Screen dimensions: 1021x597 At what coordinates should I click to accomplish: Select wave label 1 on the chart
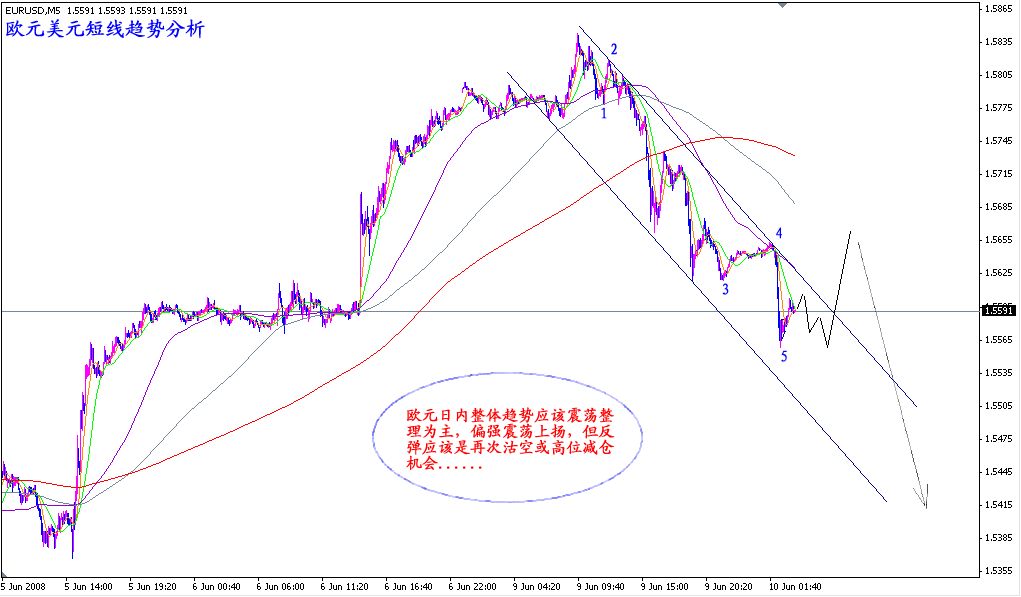pyautogui.click(x=603, y=113)
